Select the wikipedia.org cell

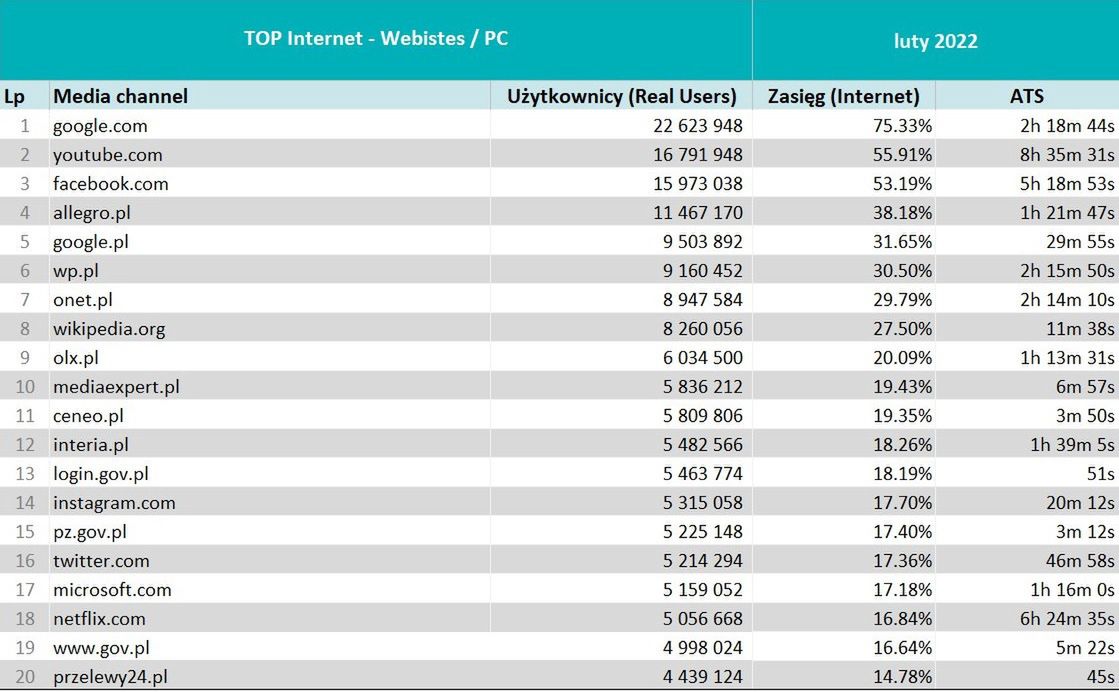tap(109, 329)
